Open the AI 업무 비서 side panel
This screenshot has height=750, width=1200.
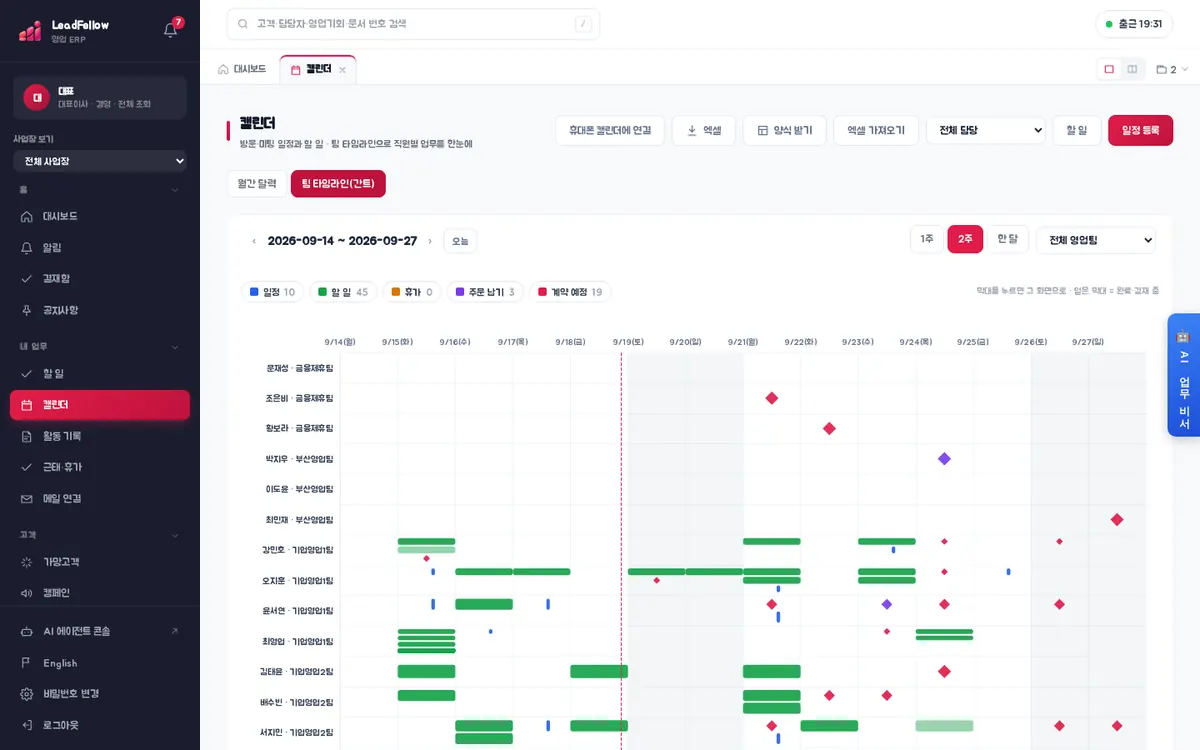tap(1184, 375)
